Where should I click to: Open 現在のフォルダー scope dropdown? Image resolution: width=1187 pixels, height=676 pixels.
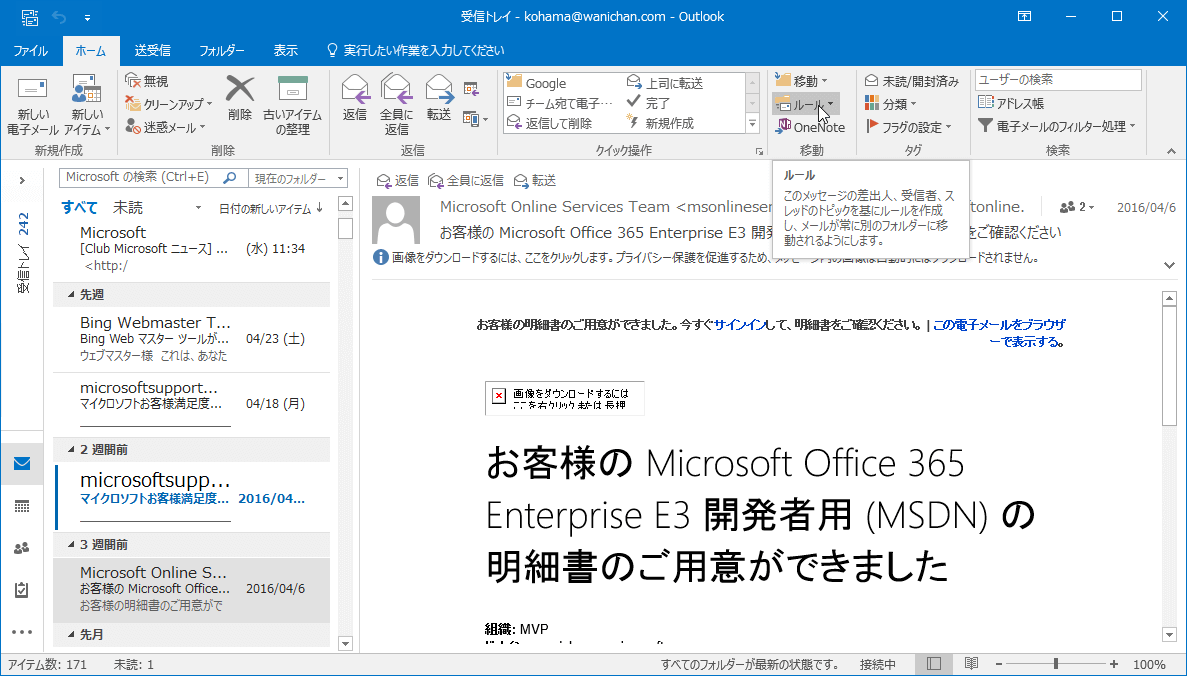pos(298,179)
